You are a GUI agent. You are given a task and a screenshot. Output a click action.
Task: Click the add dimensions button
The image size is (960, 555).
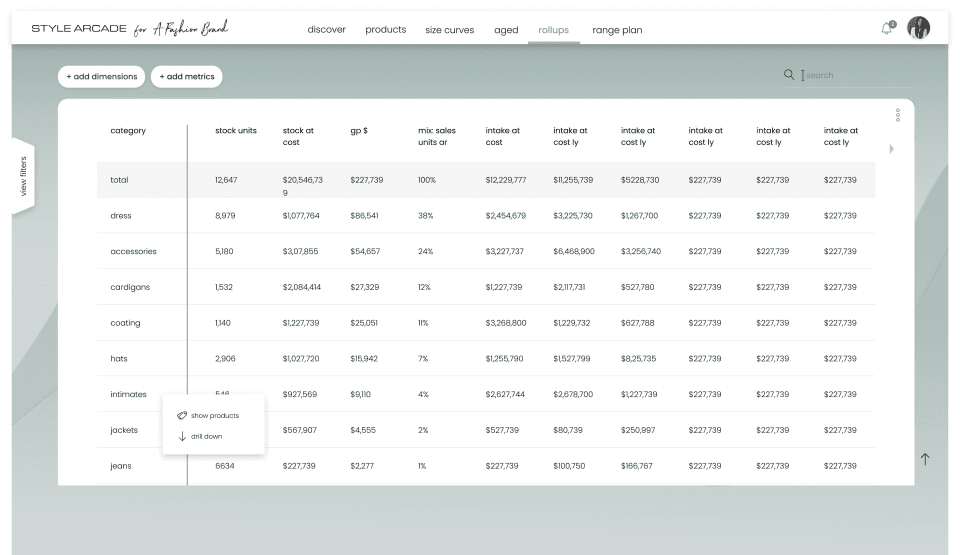[x=102, y=77]
